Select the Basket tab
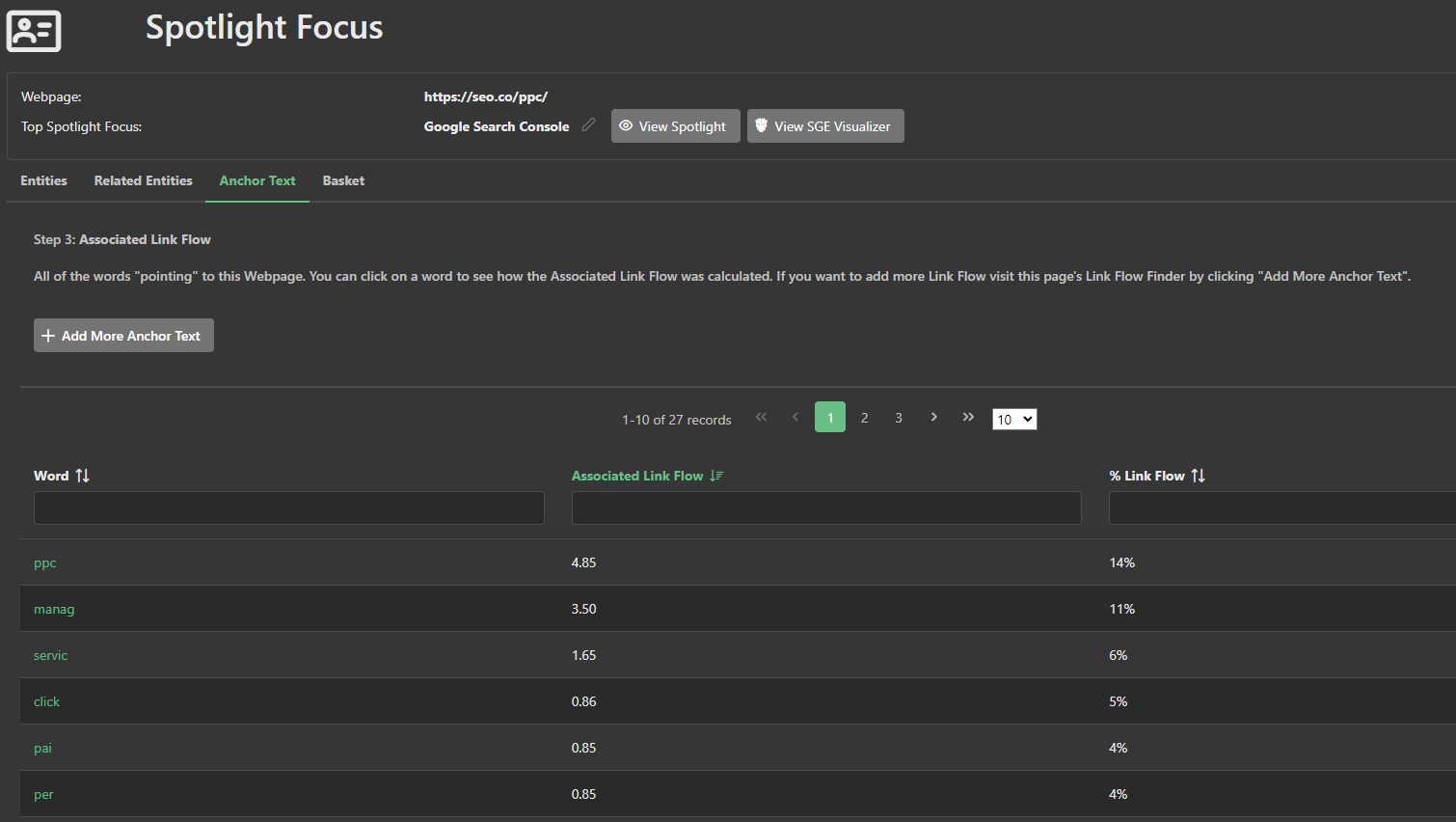 pos(343,180)
